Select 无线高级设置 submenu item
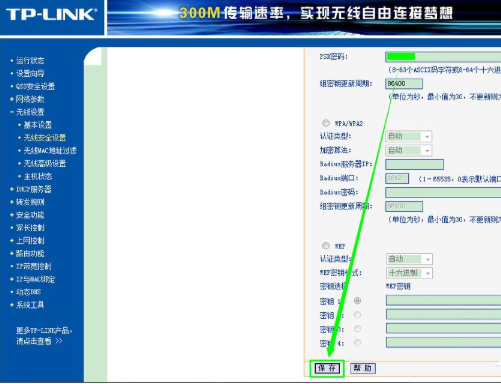The image size is (501, 384). [x=45, y=163]
